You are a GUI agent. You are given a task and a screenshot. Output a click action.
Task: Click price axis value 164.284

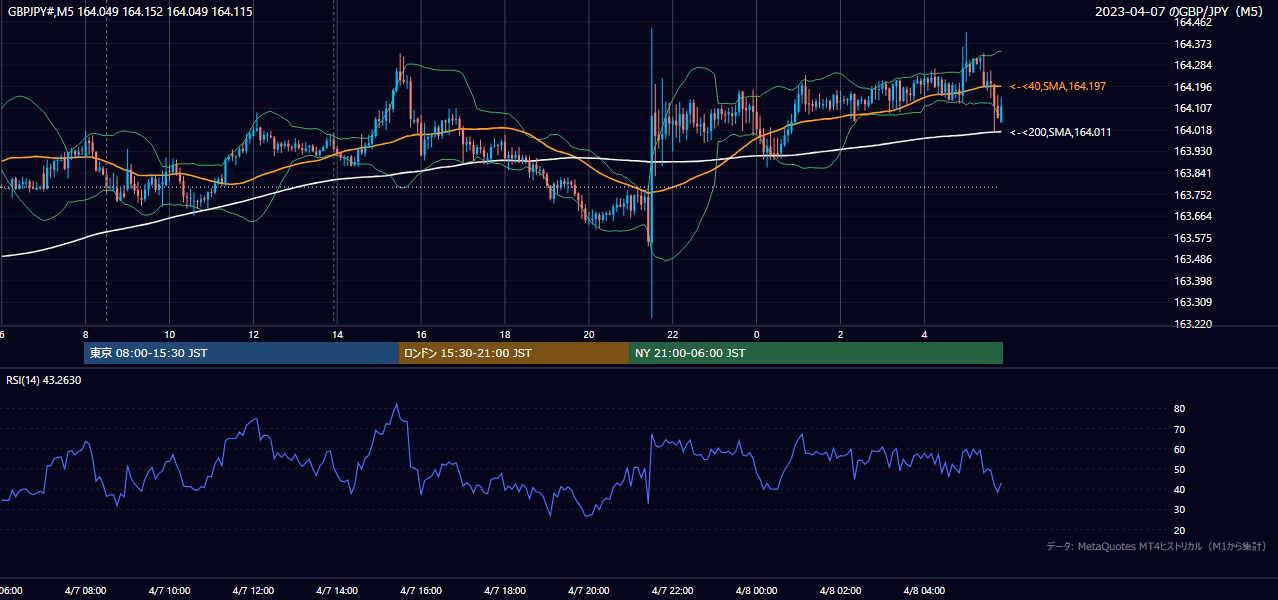(1193, 65)
